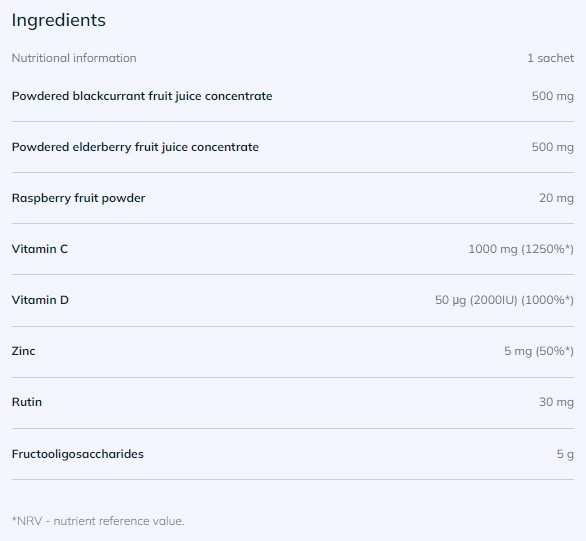
Task: Click the 1 sachet column header
Action: pos(550,58)
